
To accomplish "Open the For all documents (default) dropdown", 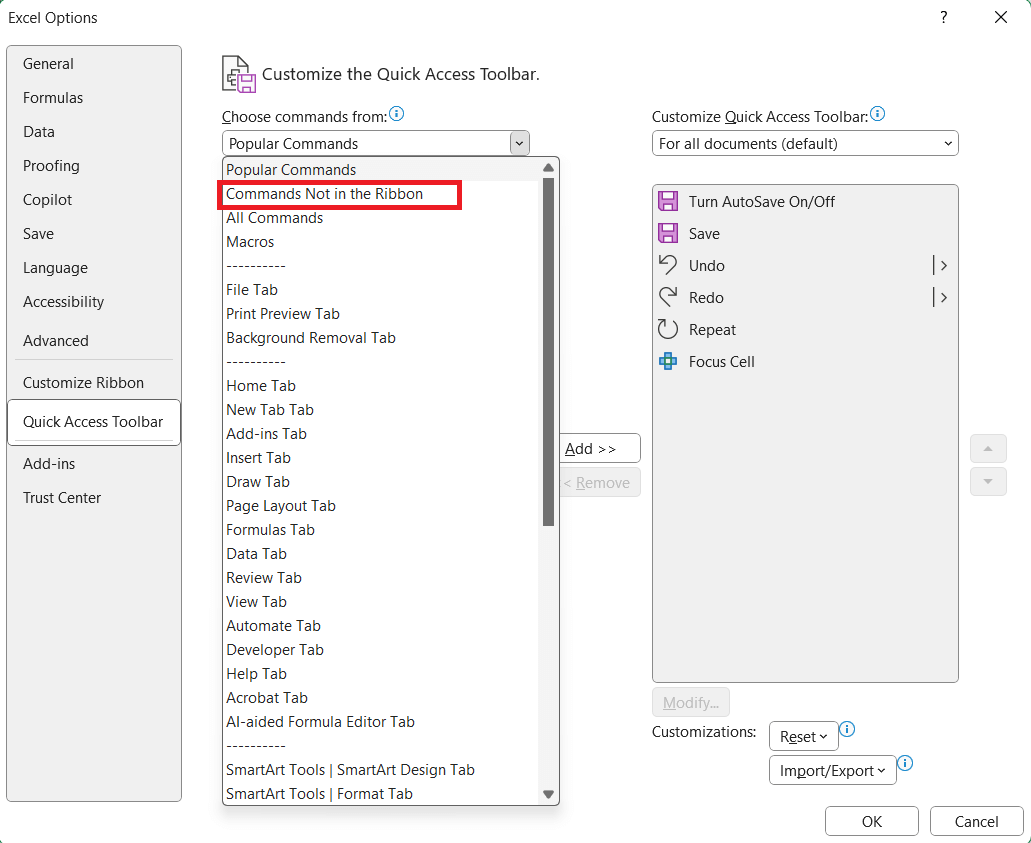I will [x=805, y=143].
